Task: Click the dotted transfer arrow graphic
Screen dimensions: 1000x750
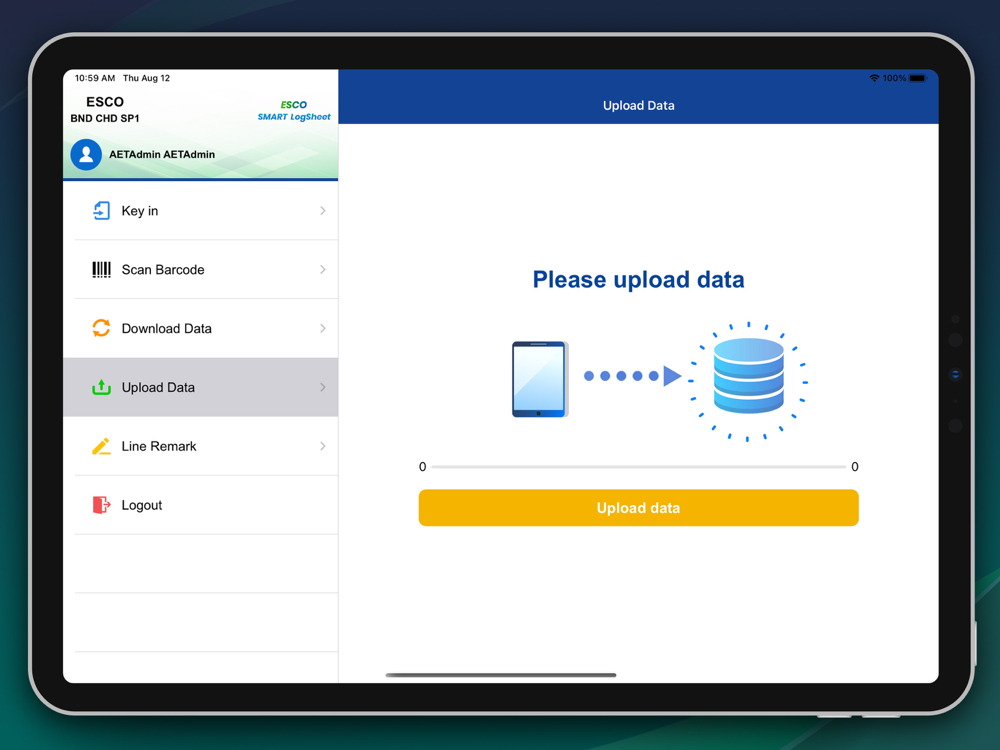Action: pyautogui.click(x=633, y=376)
